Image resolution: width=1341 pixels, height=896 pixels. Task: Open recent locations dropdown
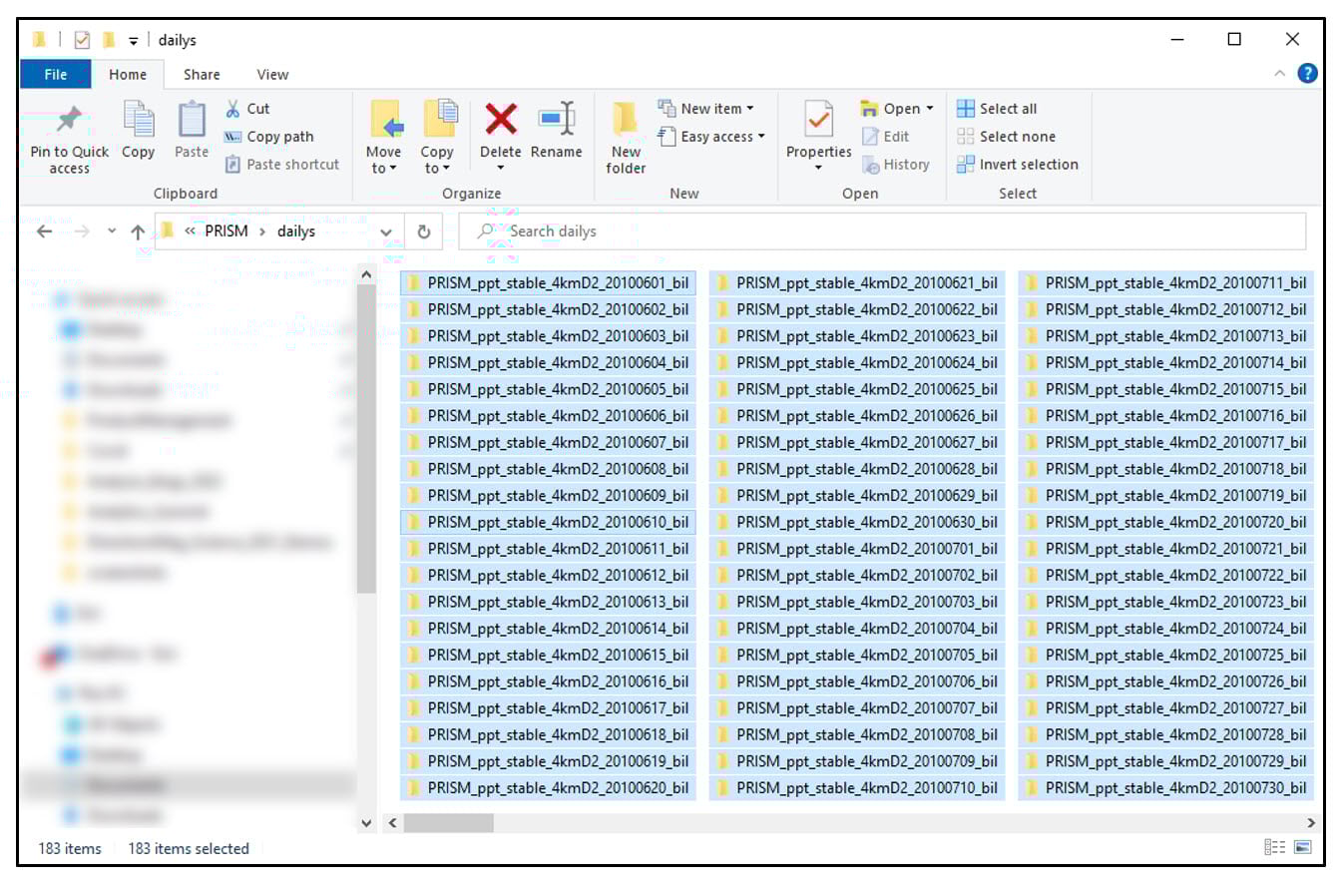click(112, 231)
